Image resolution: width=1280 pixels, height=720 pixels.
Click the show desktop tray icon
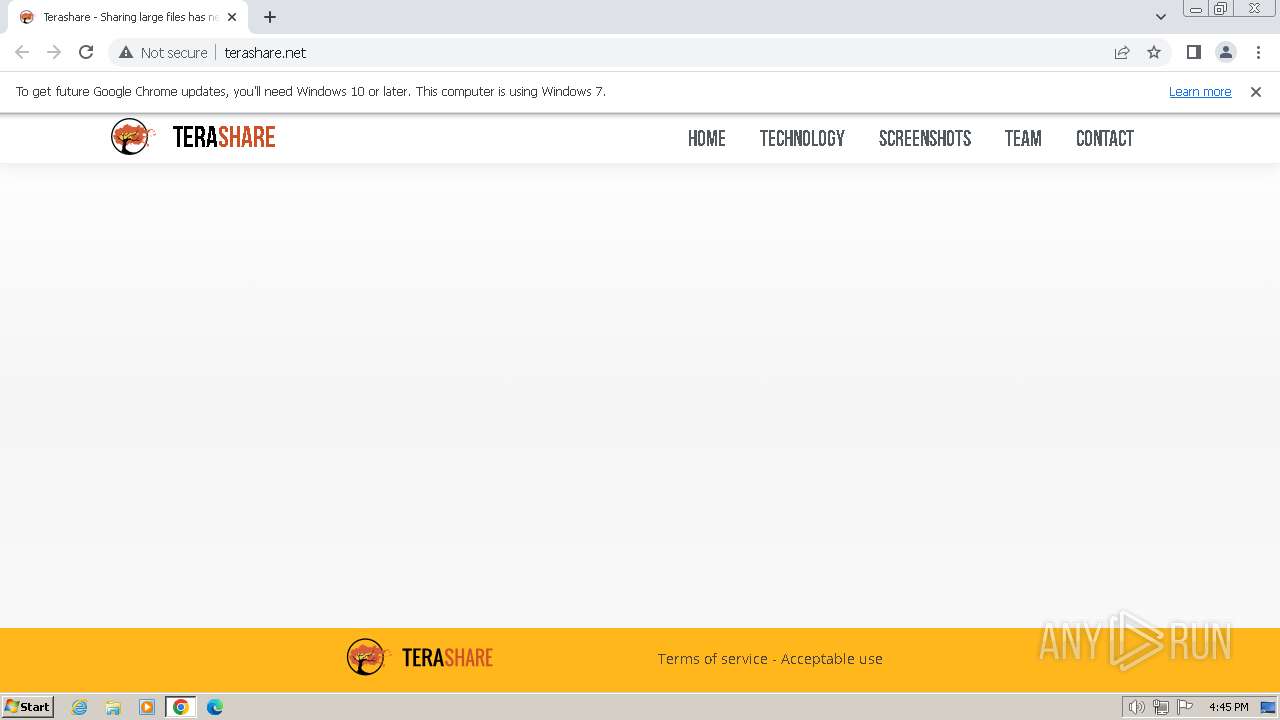pyautogui.click(x=1268, y=707)
